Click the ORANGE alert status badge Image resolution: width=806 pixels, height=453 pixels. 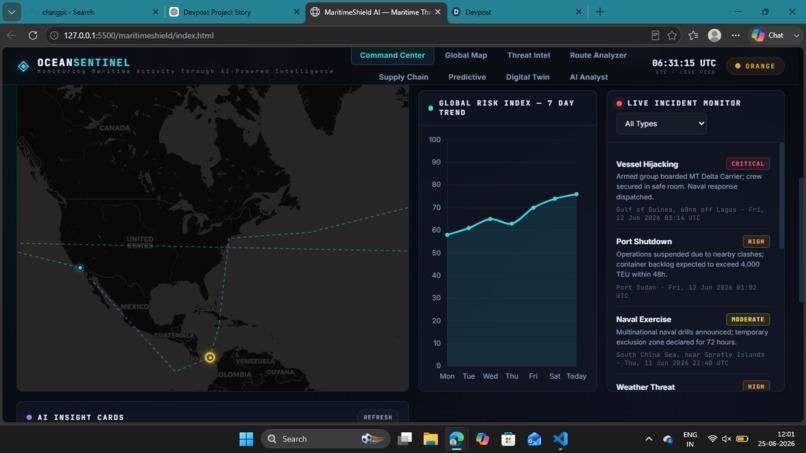(x=755, y=66)
